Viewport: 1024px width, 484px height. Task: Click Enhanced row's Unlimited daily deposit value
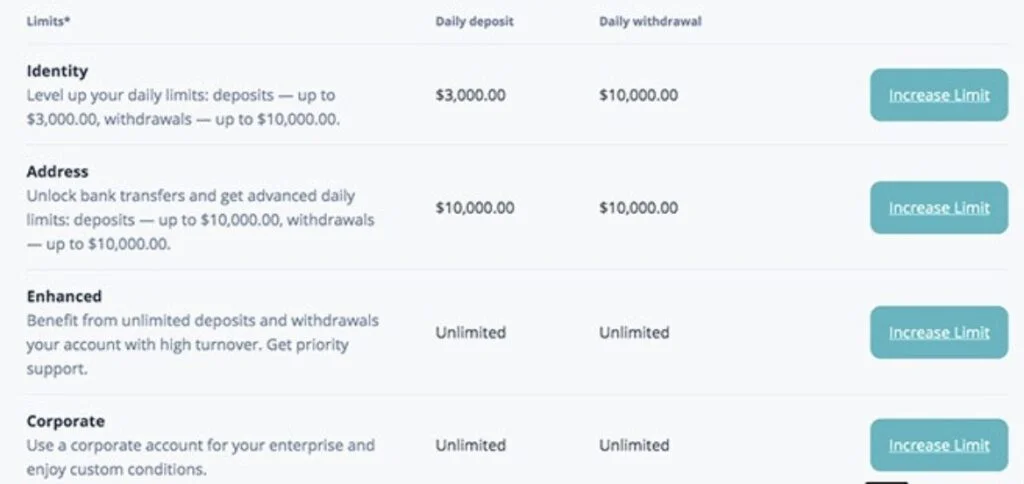pyautogui.click(x=471, y=333)
